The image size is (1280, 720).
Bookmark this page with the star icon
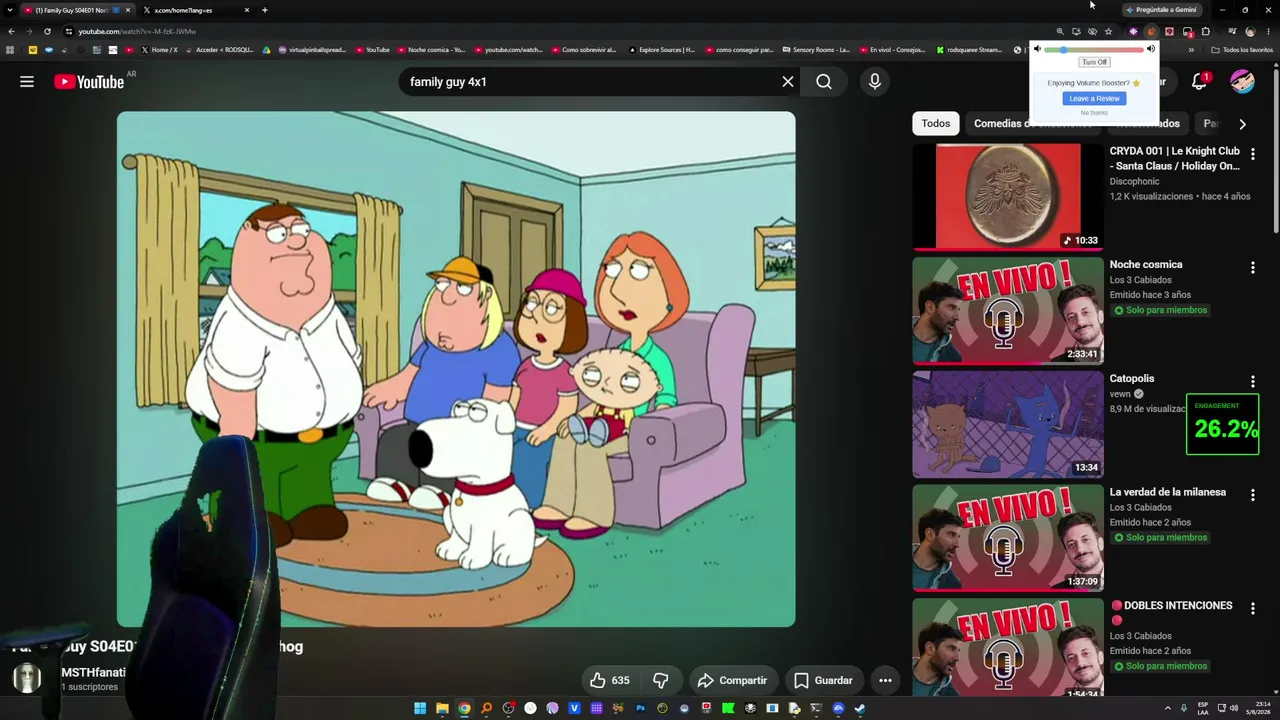[x=1108, y=31]
